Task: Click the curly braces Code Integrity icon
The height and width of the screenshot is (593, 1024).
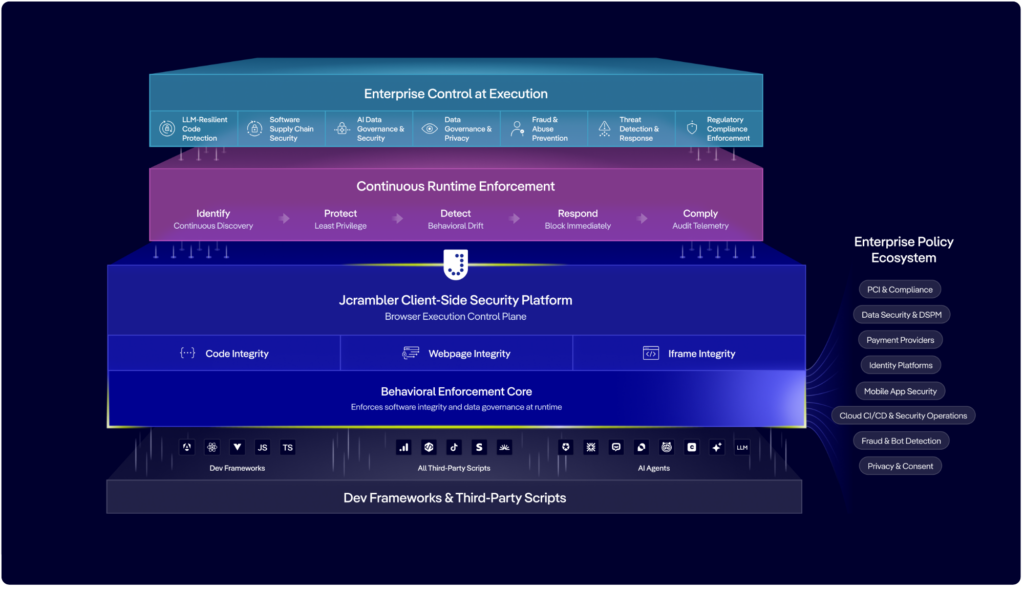Action: click(x=187, y=353)
